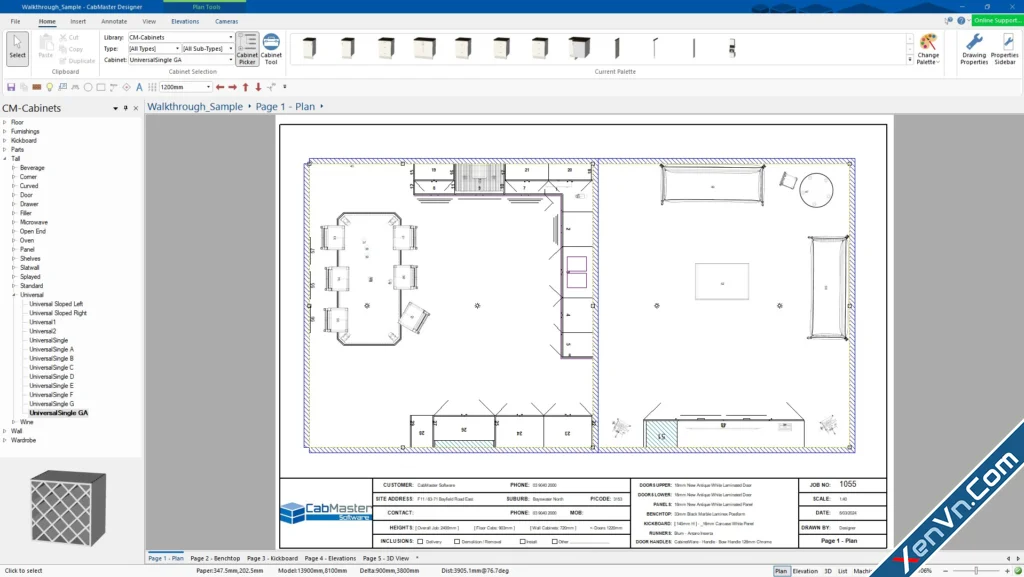The image size is (1024, 577).
Task: Pick the last palette item (tall appliance)
Action: pos(732,48)
